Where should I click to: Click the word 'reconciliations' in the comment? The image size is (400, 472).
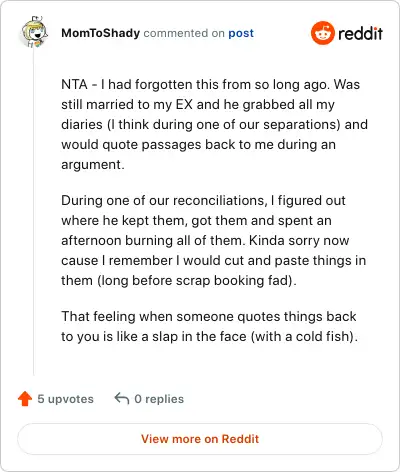[218, 200]
